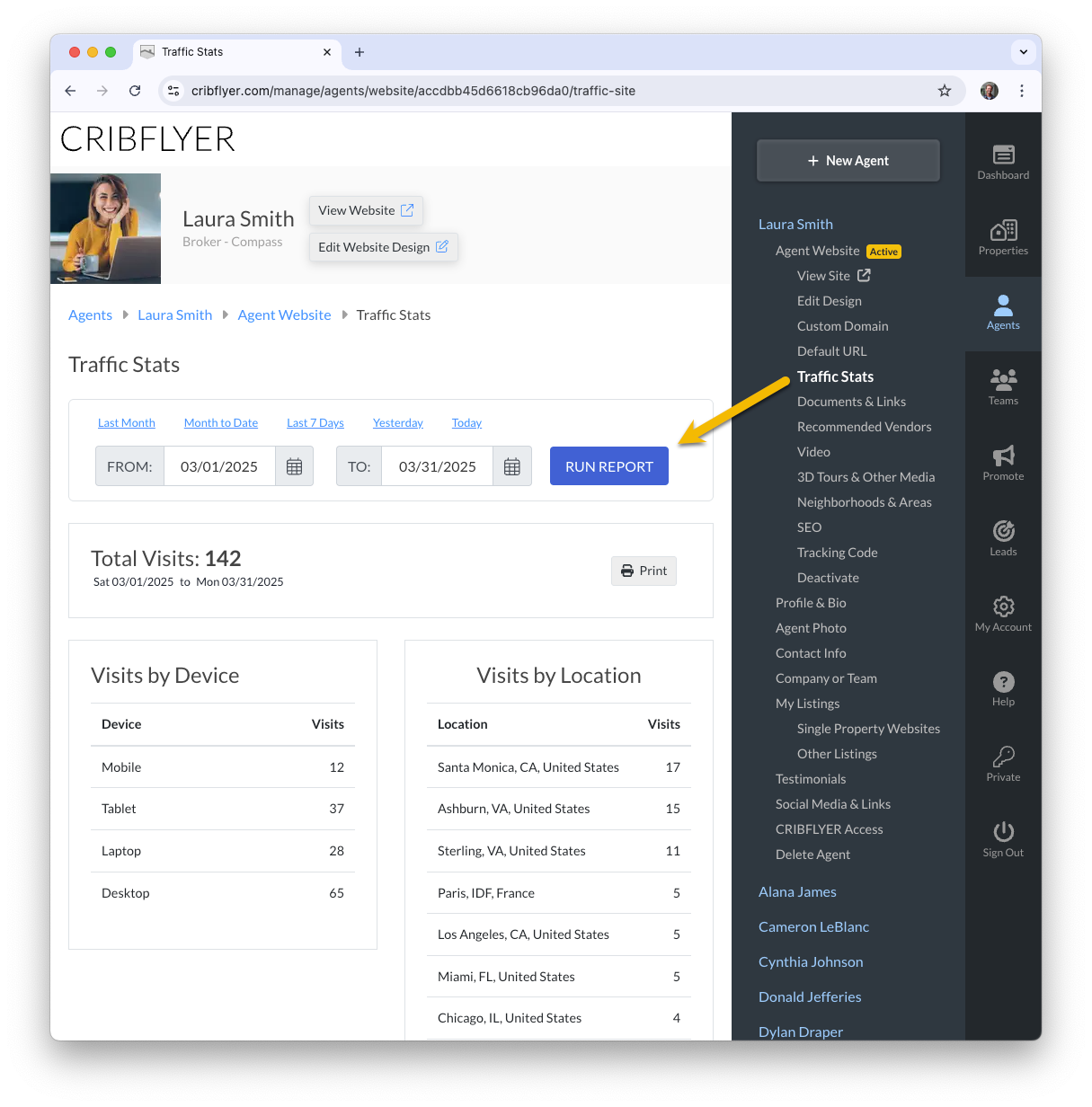Open the FROM date calendar icon
This screenshot has width=1092, height=1107.
coord(294,466)
